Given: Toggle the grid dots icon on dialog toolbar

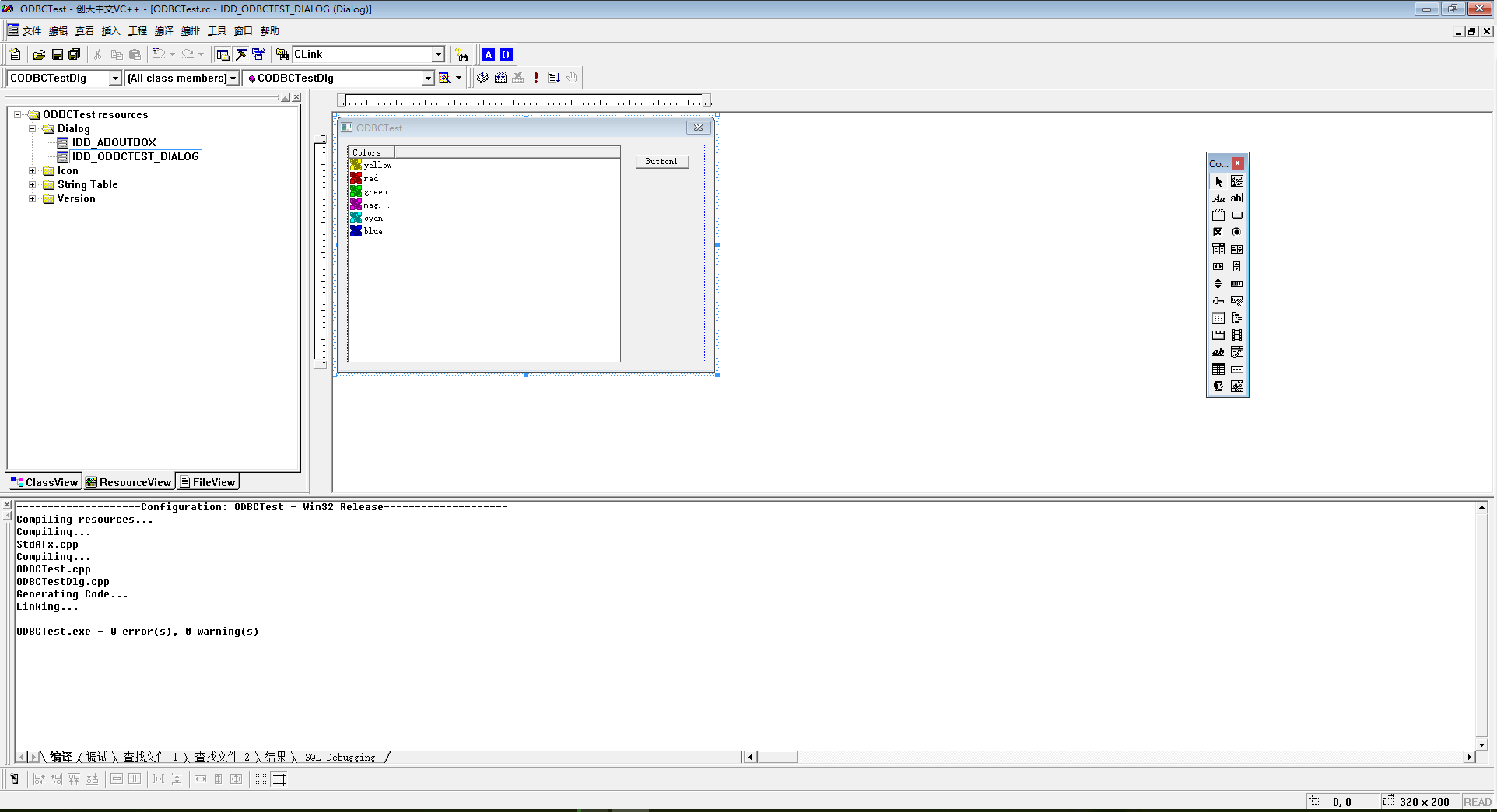Looking at the screenshot, I should coord(261,779).
